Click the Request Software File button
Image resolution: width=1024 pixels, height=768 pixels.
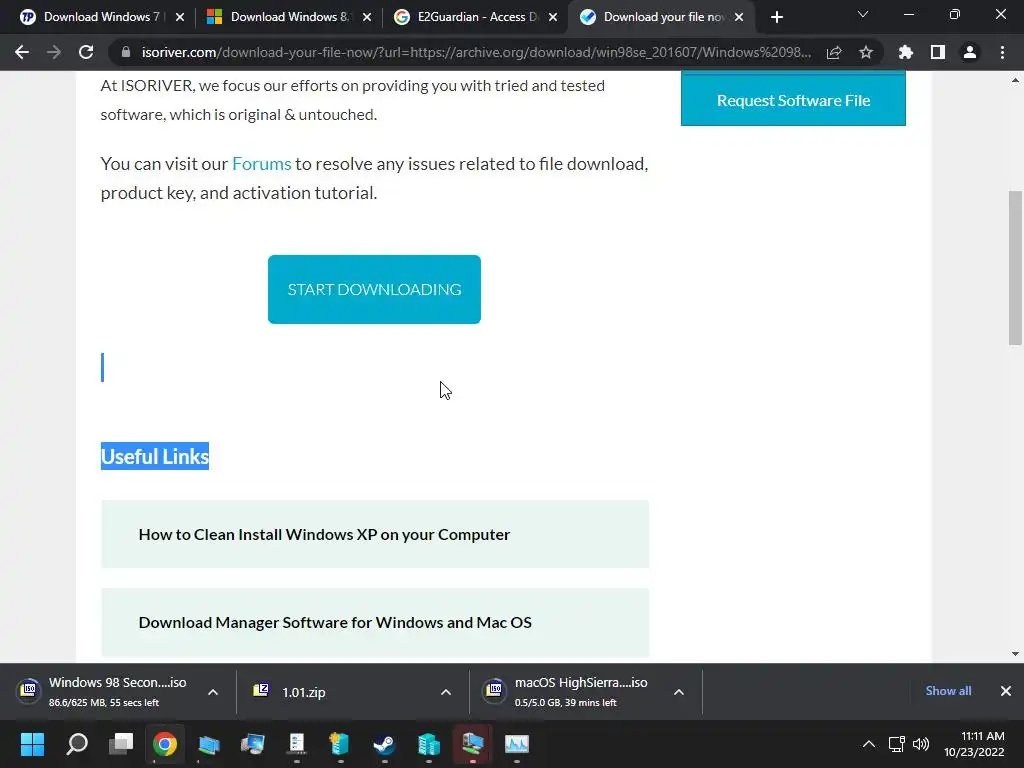[793, 99]
